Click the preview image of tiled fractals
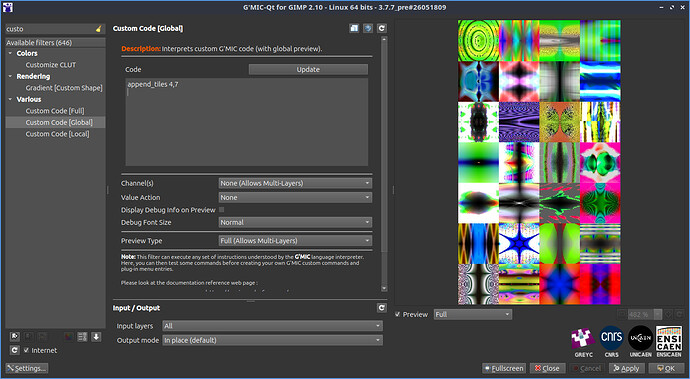The height and width of the screenshot is (379, 690). pos(539,162)
